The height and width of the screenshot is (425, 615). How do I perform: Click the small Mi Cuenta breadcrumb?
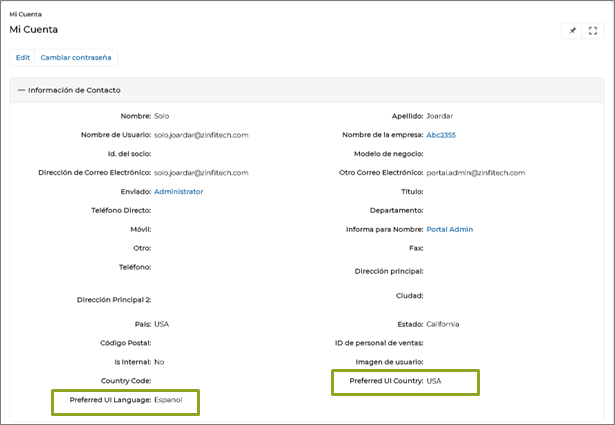tap(24, 14)
